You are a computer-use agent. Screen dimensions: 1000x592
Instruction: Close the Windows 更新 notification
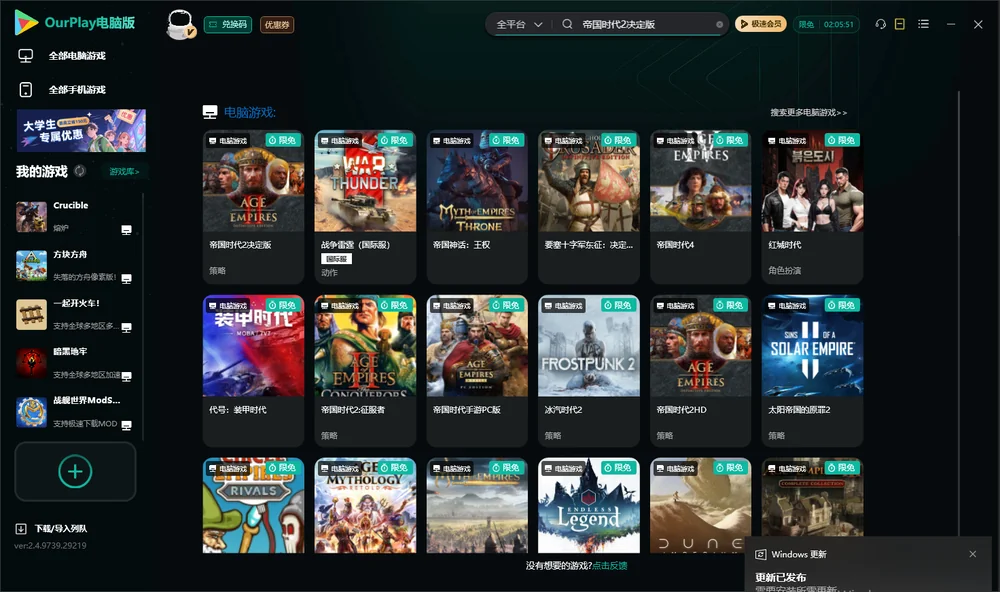tap(972, 554)
